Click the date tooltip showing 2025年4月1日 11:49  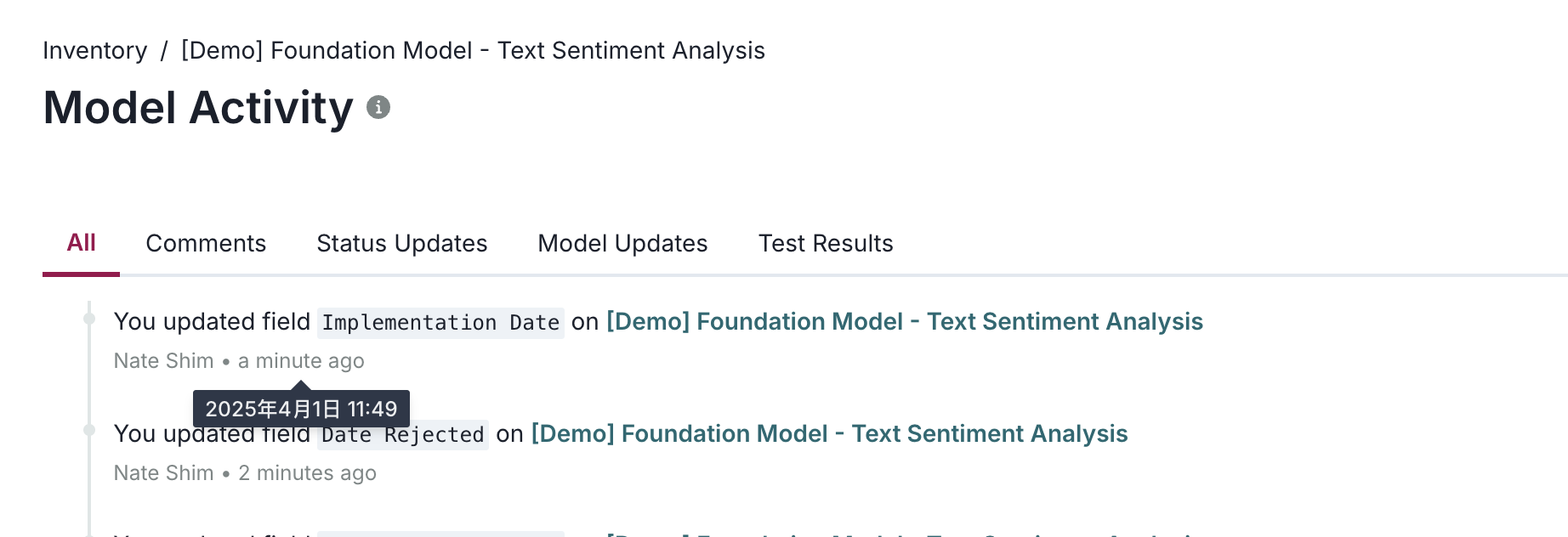[300, 408]
